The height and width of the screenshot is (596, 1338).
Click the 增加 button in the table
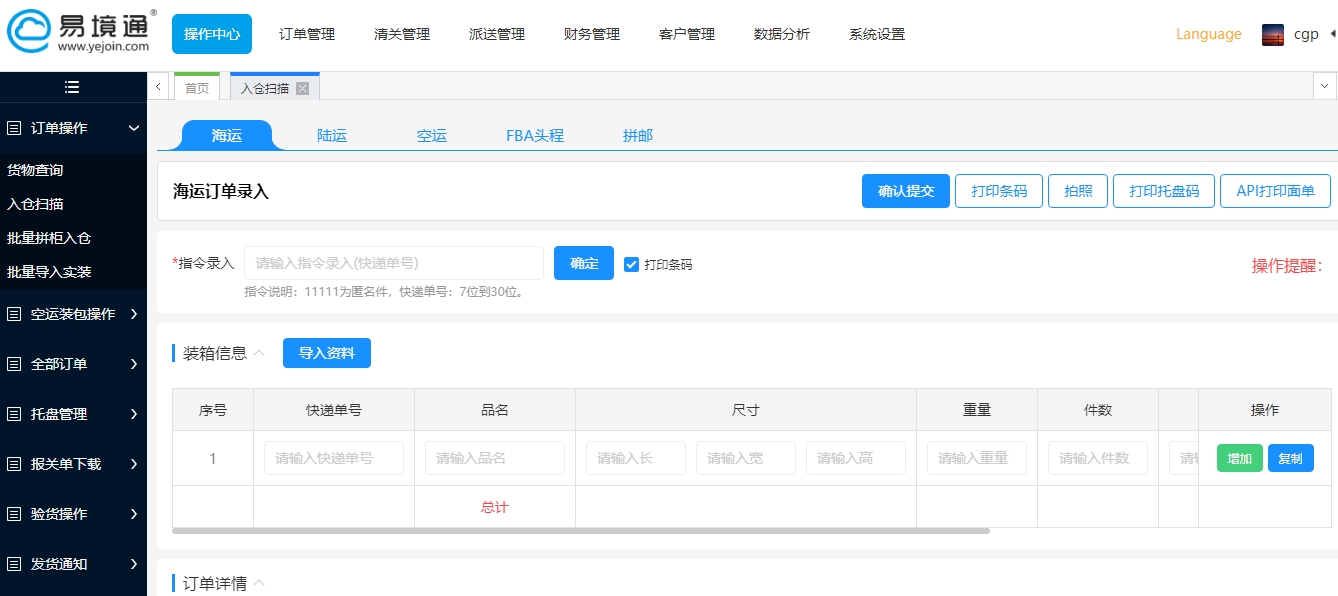(1239, 458)
